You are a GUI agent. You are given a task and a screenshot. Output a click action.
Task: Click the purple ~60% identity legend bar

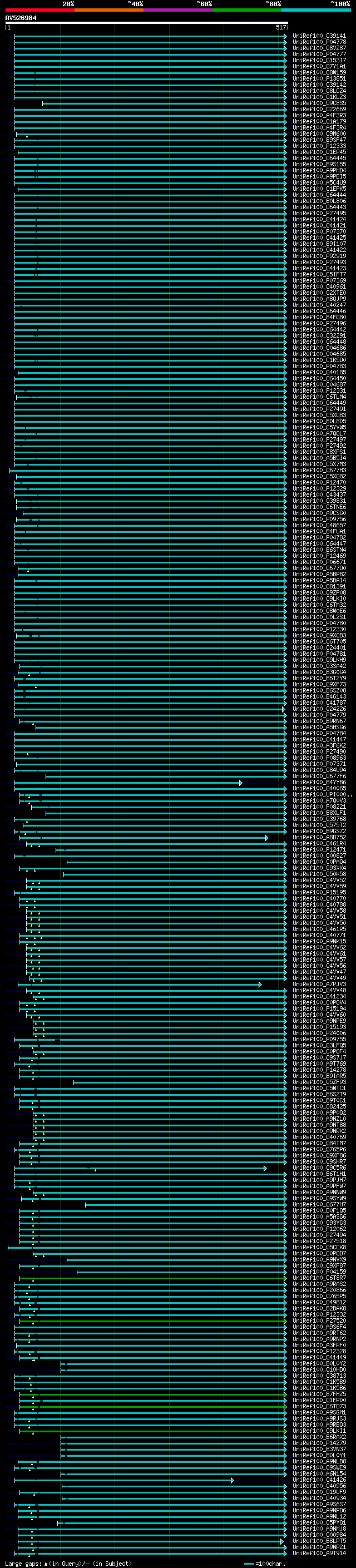[x=177, y=10]
